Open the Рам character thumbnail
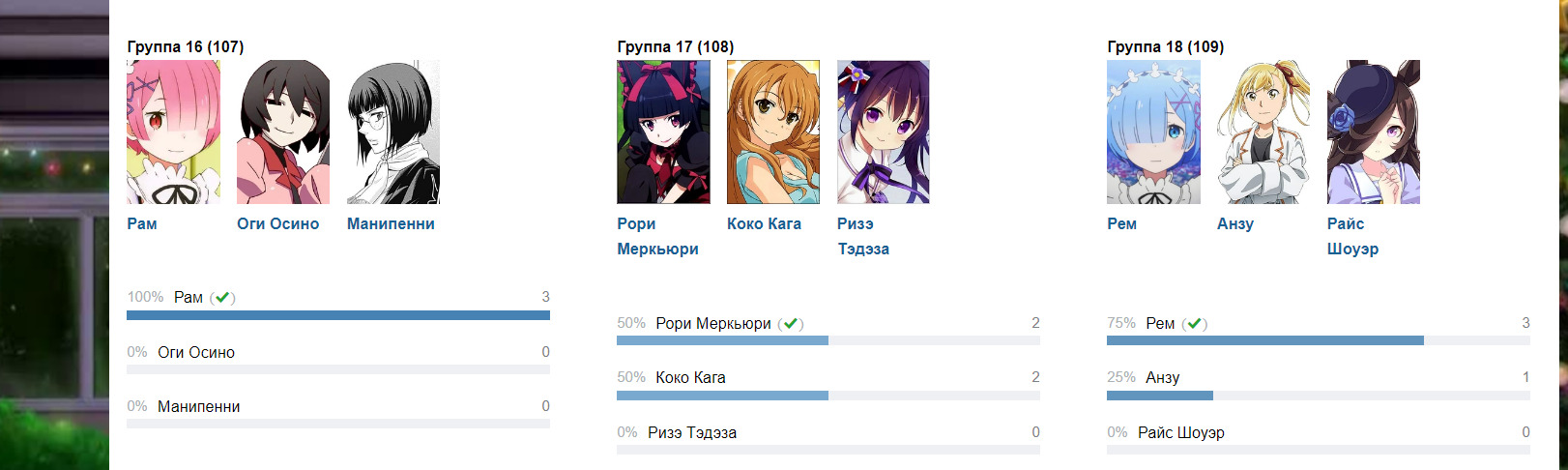1568x470 pixels. coord(173,132)
